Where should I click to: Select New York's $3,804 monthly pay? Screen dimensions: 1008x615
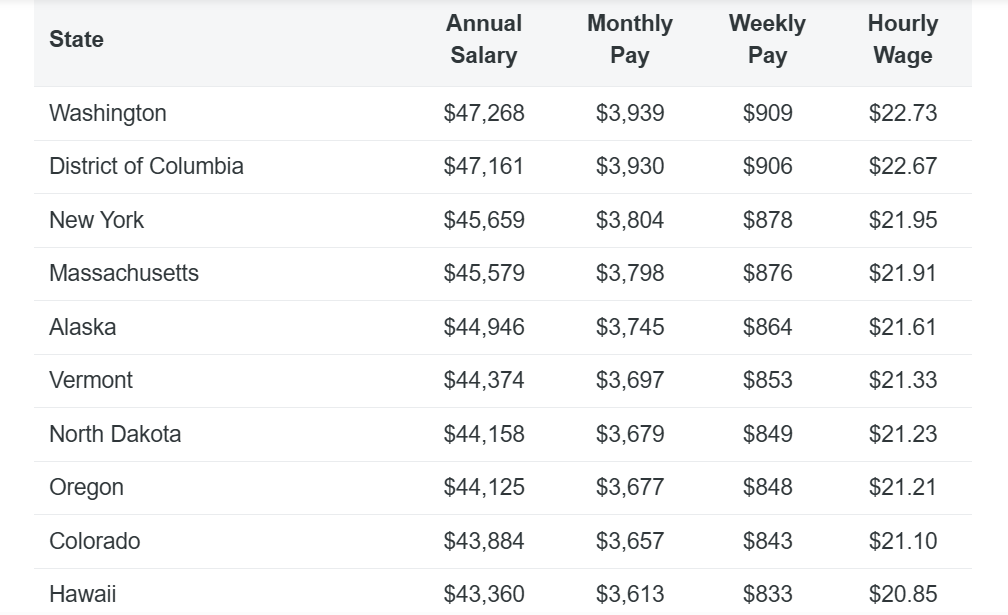[630, 220]
